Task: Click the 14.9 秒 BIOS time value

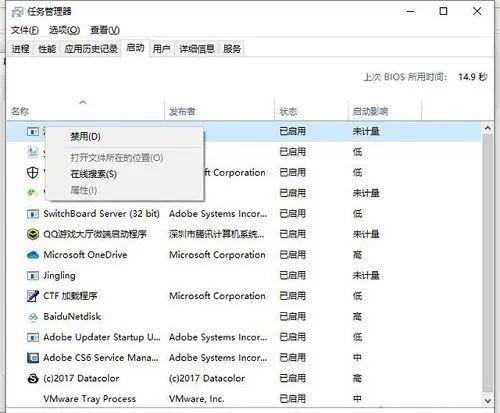Action: (473, 77)
